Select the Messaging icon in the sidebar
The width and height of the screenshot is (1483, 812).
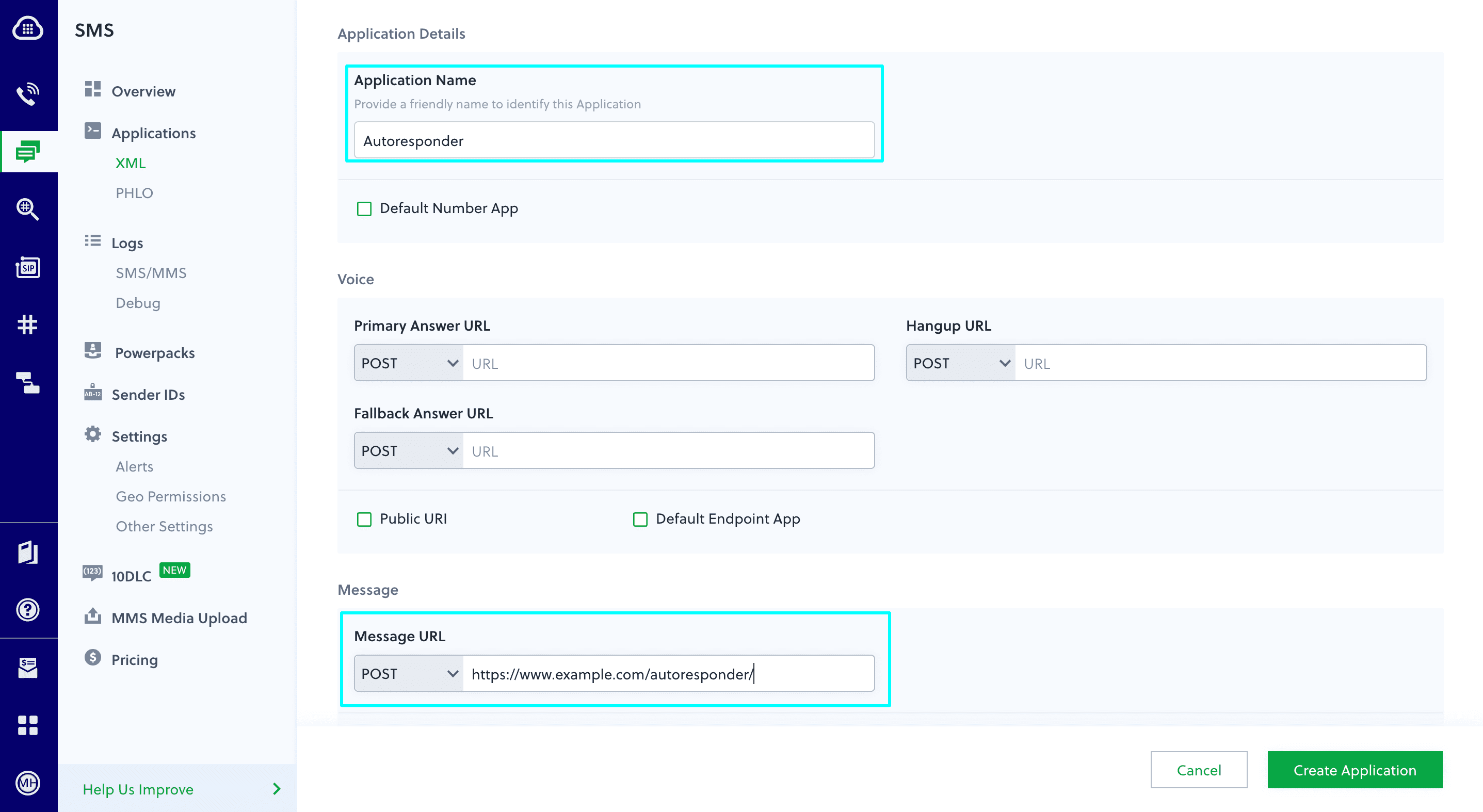point(28,151)
